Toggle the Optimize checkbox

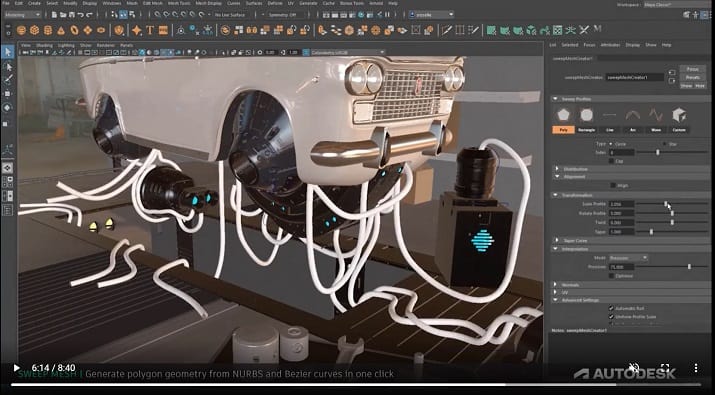[611, 276]
